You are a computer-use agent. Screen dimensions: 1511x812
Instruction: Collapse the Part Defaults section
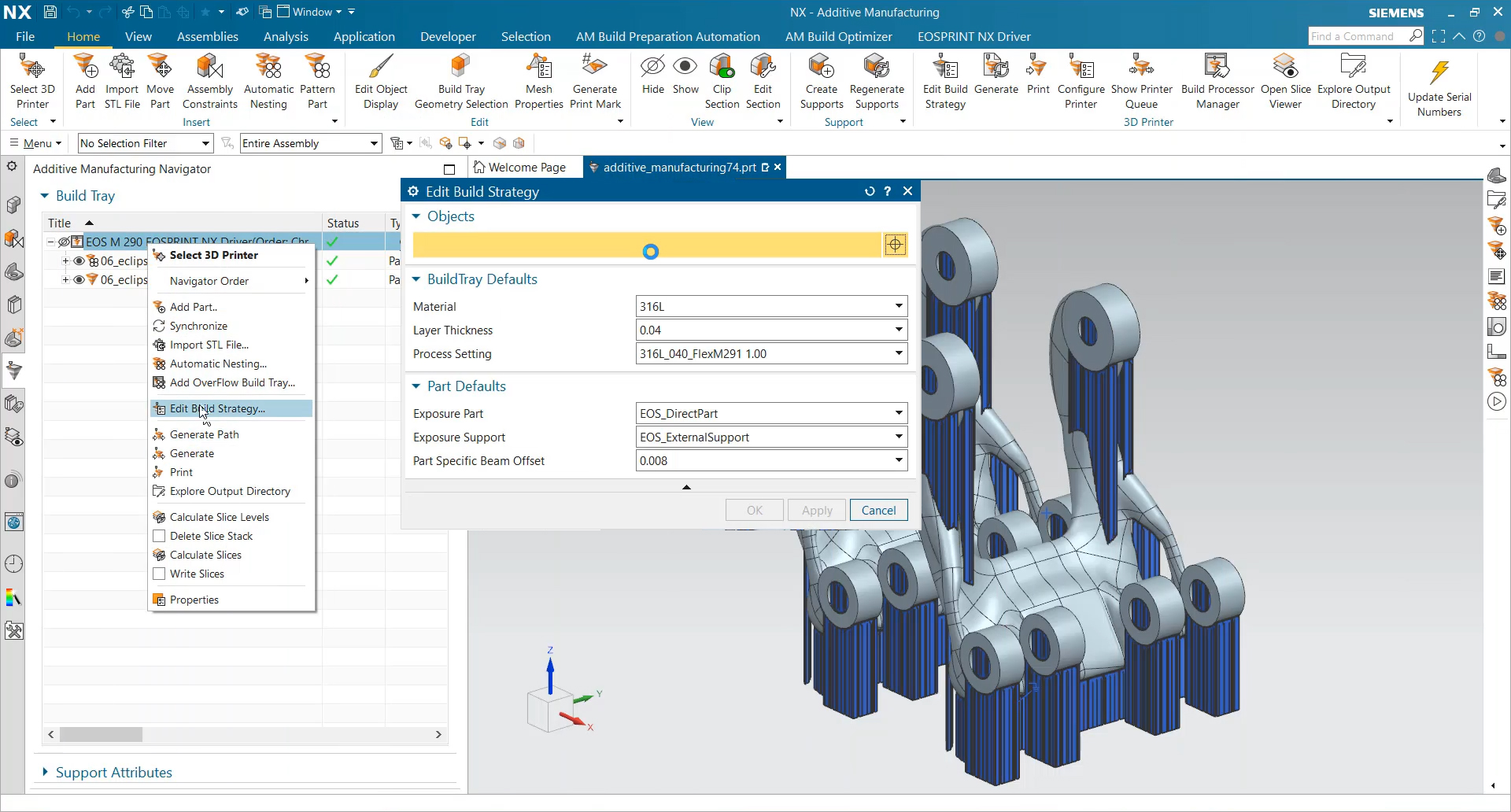(x=416, y=386)
